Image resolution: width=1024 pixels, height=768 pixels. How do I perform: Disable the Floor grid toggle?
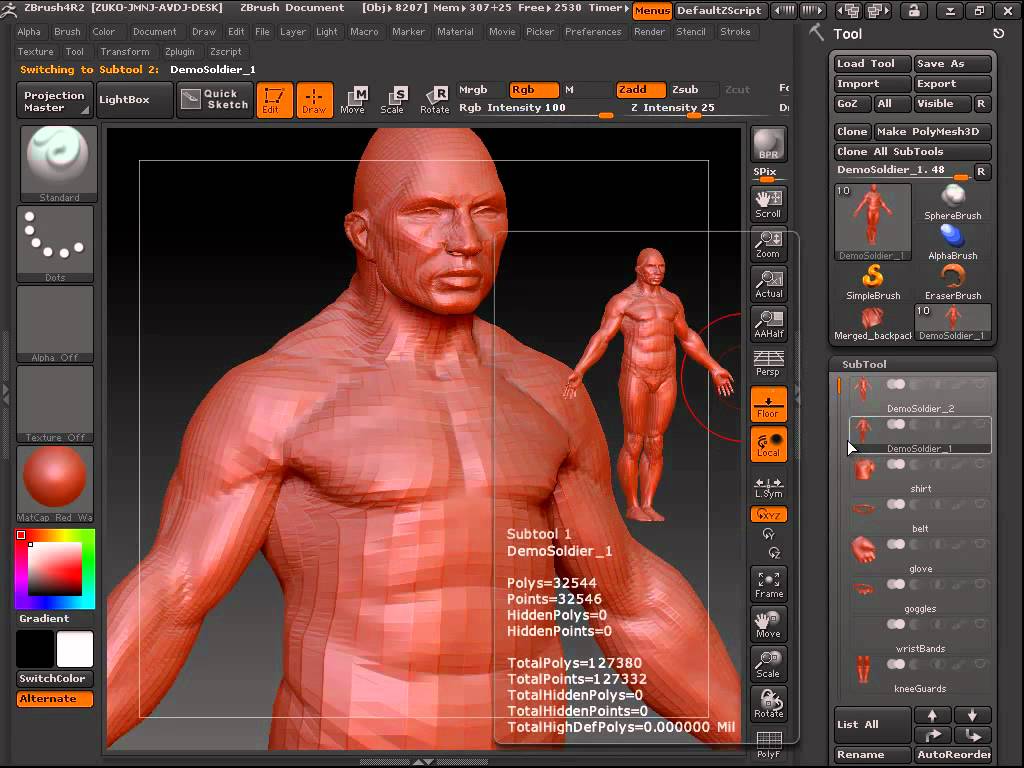pyautogui.click(x=769, y=404)
